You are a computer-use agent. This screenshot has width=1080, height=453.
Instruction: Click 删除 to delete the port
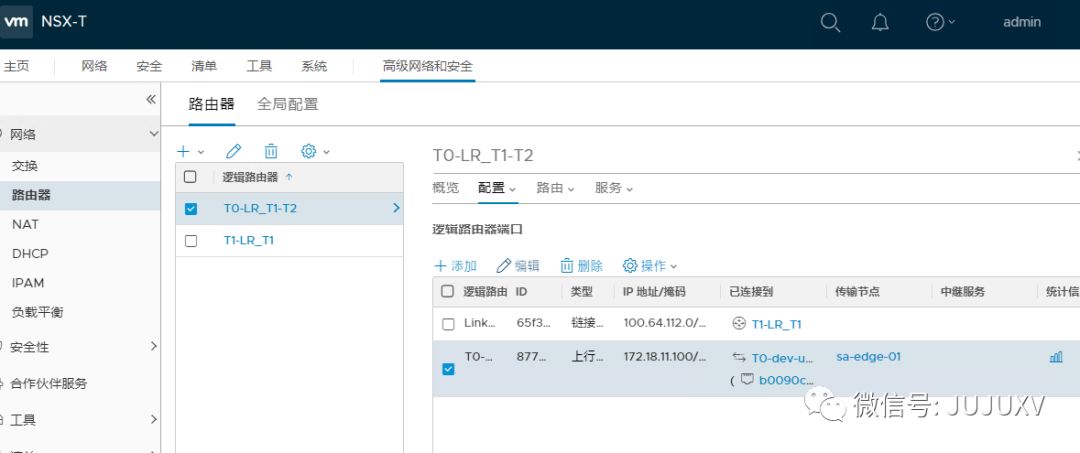click(x=581, y=266)
